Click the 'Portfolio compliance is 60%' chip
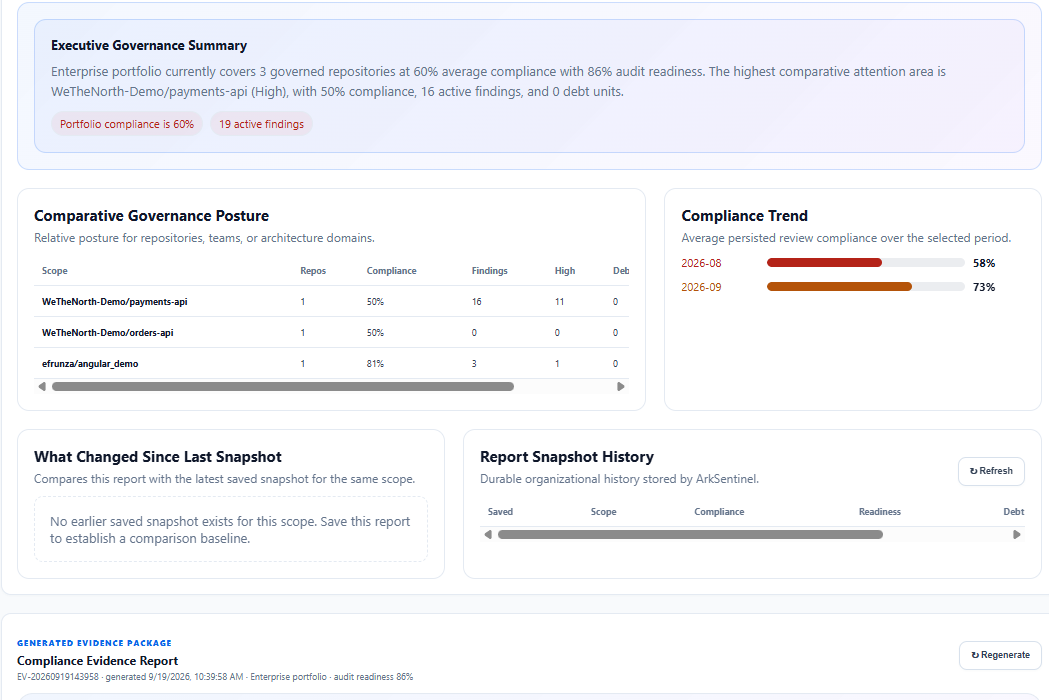The width and height of the screenshot is (1049, 700). (127, 124)
